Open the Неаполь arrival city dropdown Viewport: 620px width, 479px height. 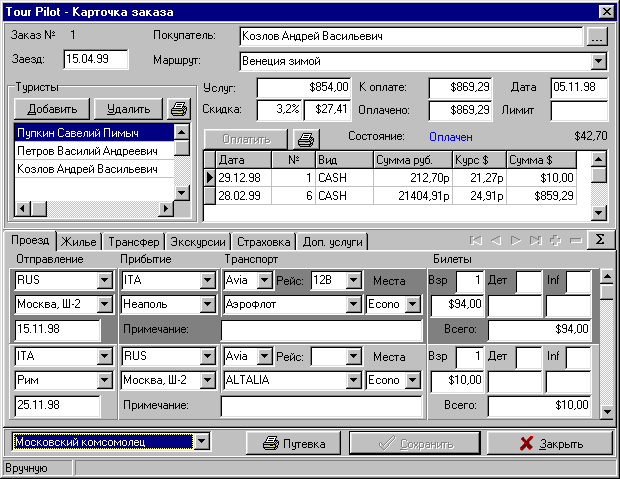pyautogui.click(x=207, y=304)
